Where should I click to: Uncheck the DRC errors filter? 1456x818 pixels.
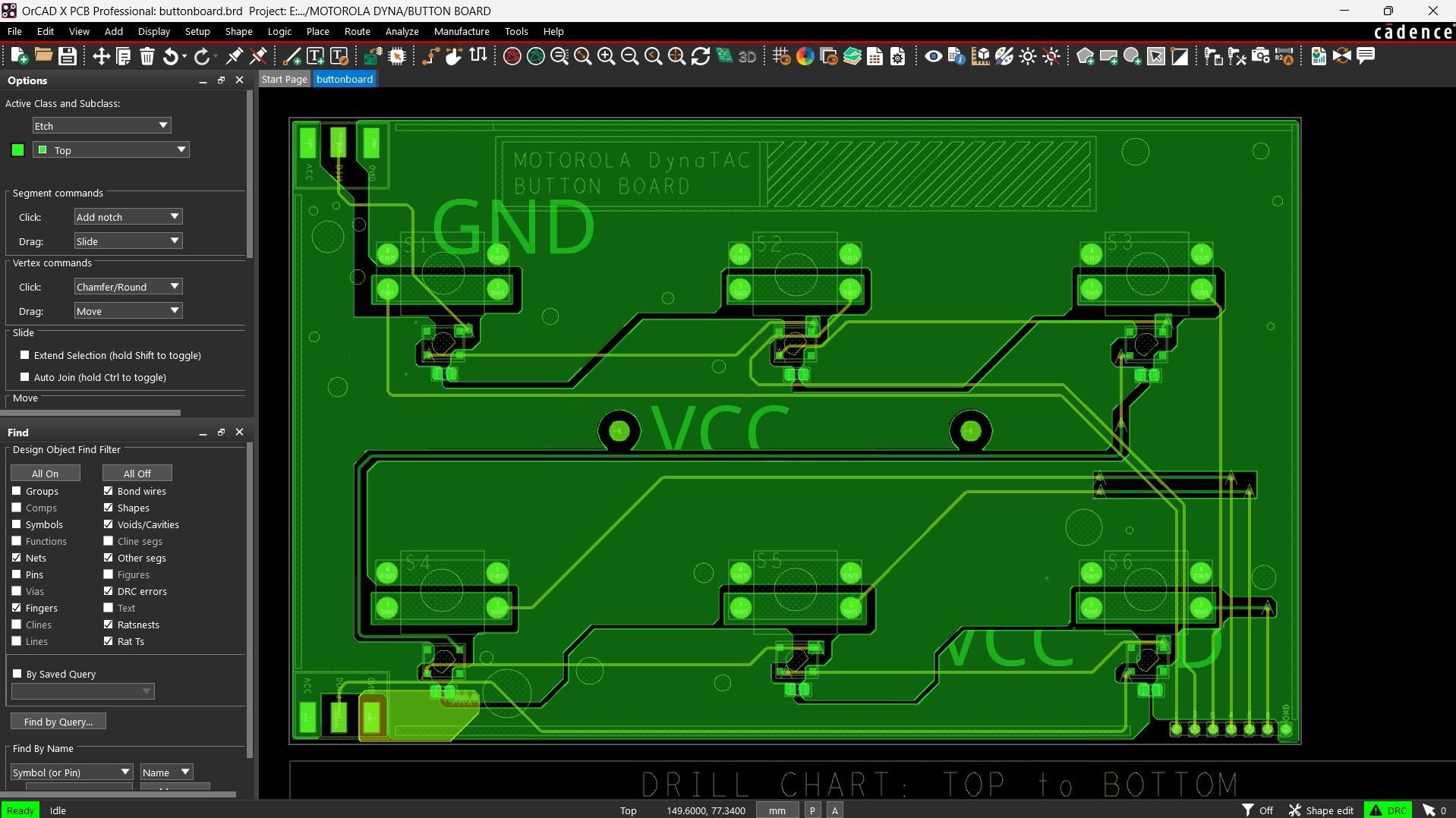[x=109, y=591]
